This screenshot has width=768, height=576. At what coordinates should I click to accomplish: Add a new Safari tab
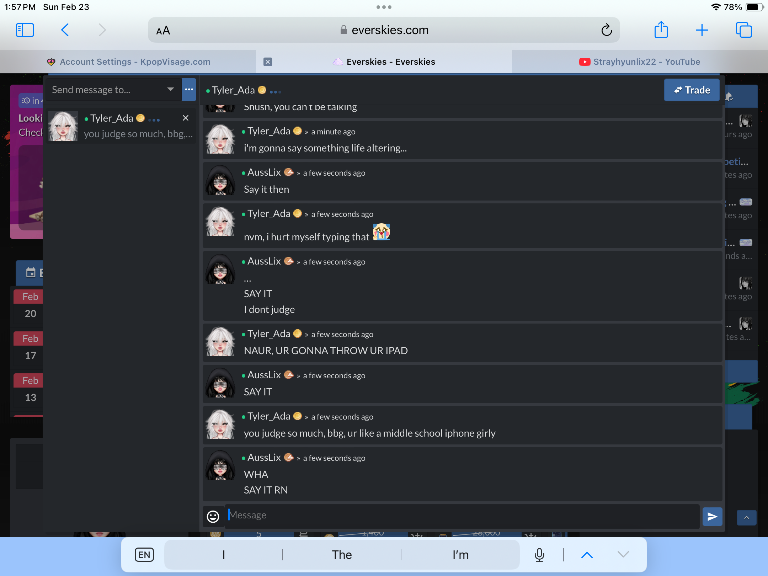click(702, 30)
